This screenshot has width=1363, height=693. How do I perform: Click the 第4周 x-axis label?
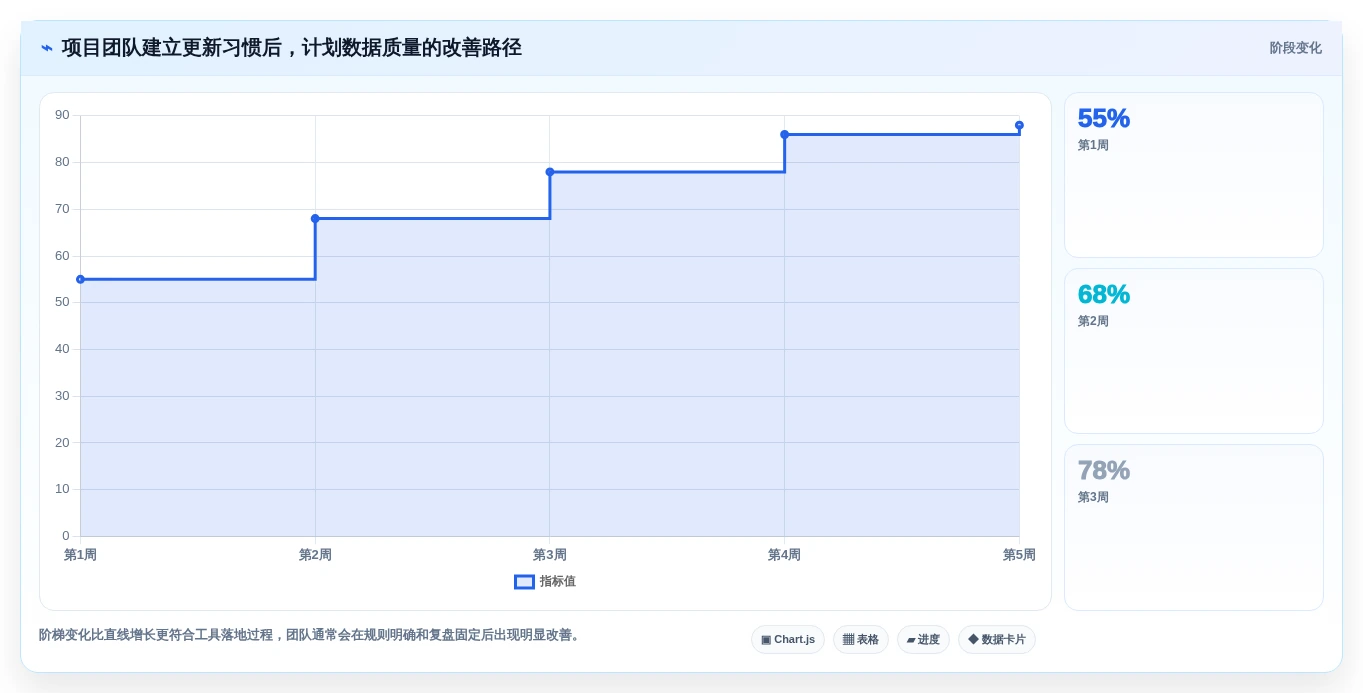[784, 555]
